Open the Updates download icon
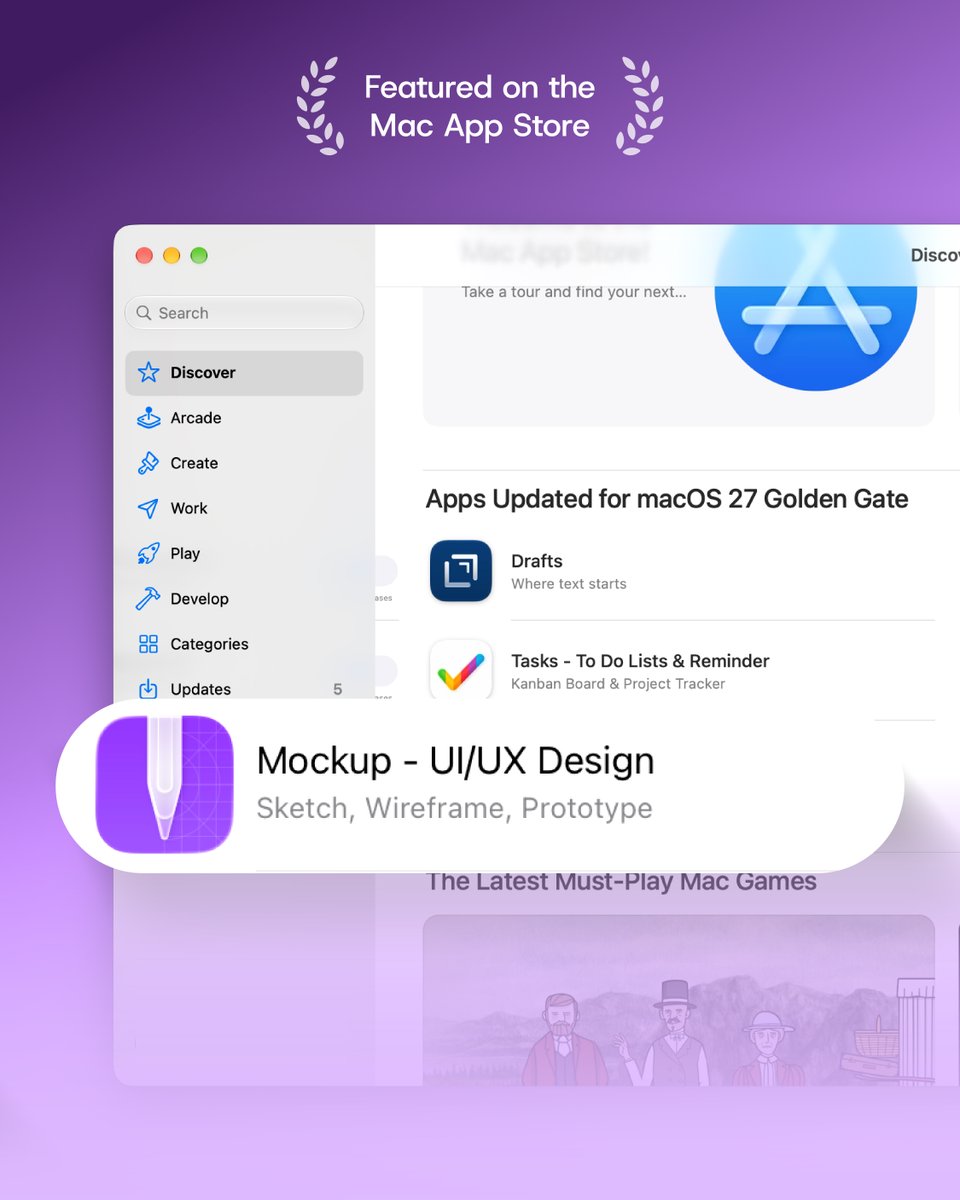The width and height of the screenshot is (960, 1200). click(x=148, y=689)
